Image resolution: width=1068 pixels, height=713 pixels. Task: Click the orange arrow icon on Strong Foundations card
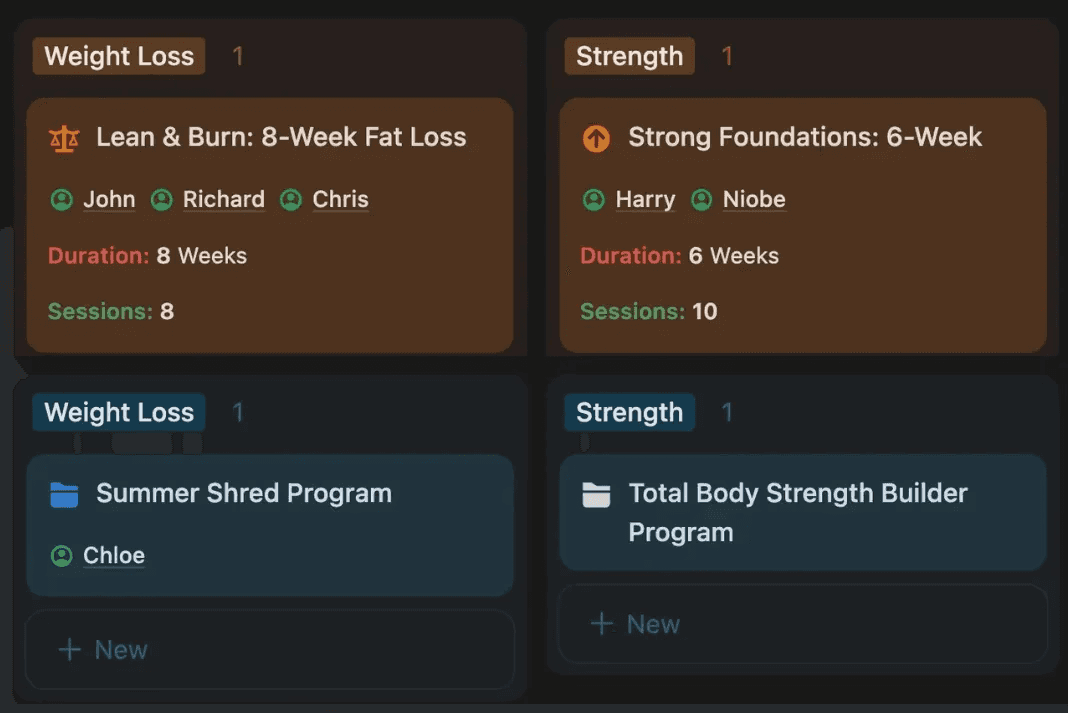tap(596, 138)
